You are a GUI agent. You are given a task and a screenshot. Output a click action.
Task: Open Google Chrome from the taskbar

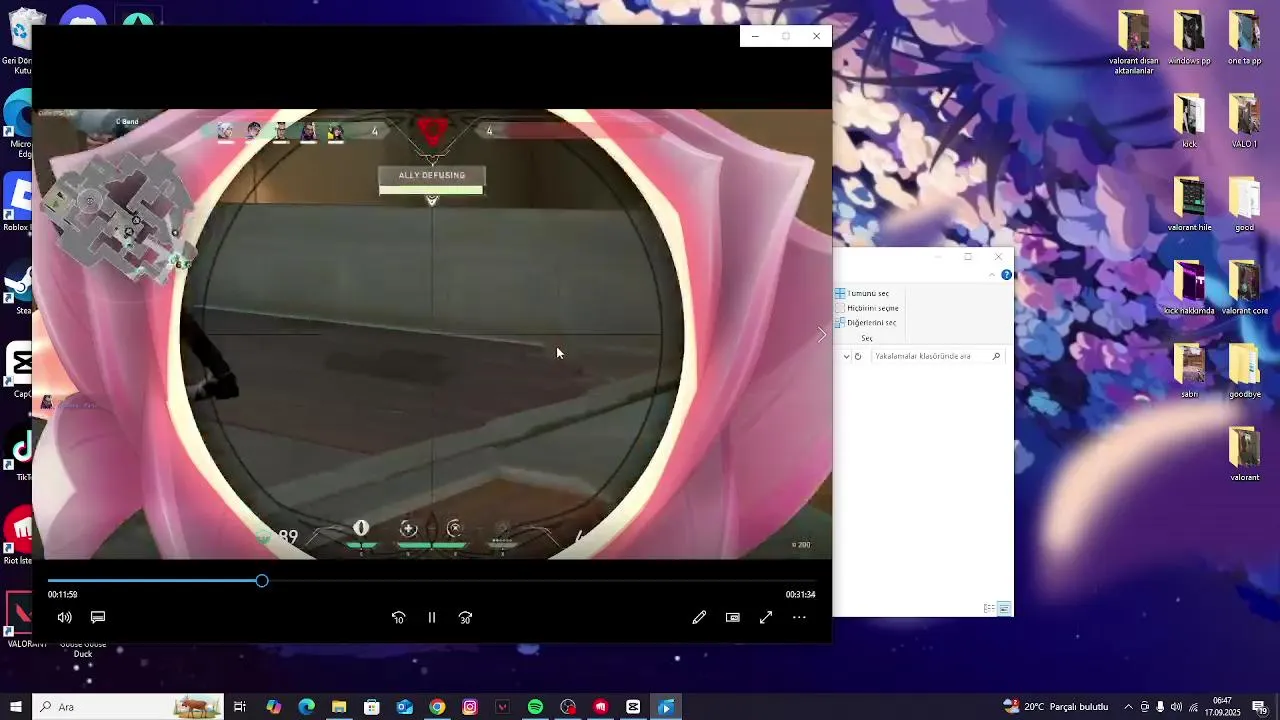click(437, 707)
